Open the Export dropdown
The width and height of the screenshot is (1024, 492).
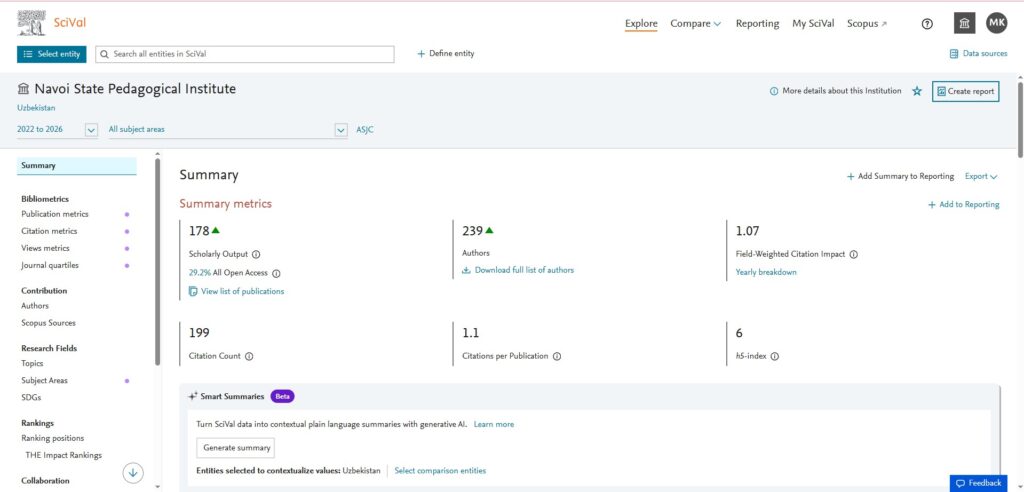pos(981,177)
